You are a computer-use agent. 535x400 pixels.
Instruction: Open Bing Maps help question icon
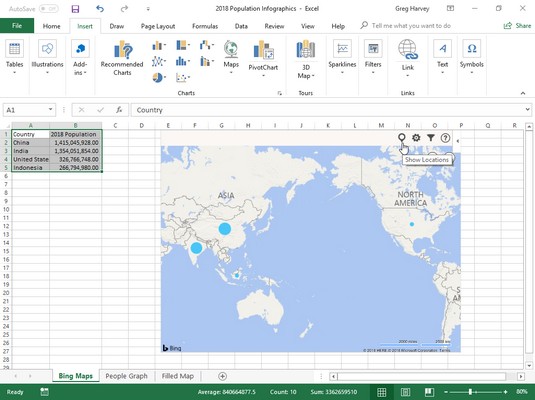pyautogui.click(x=445, y=138)
